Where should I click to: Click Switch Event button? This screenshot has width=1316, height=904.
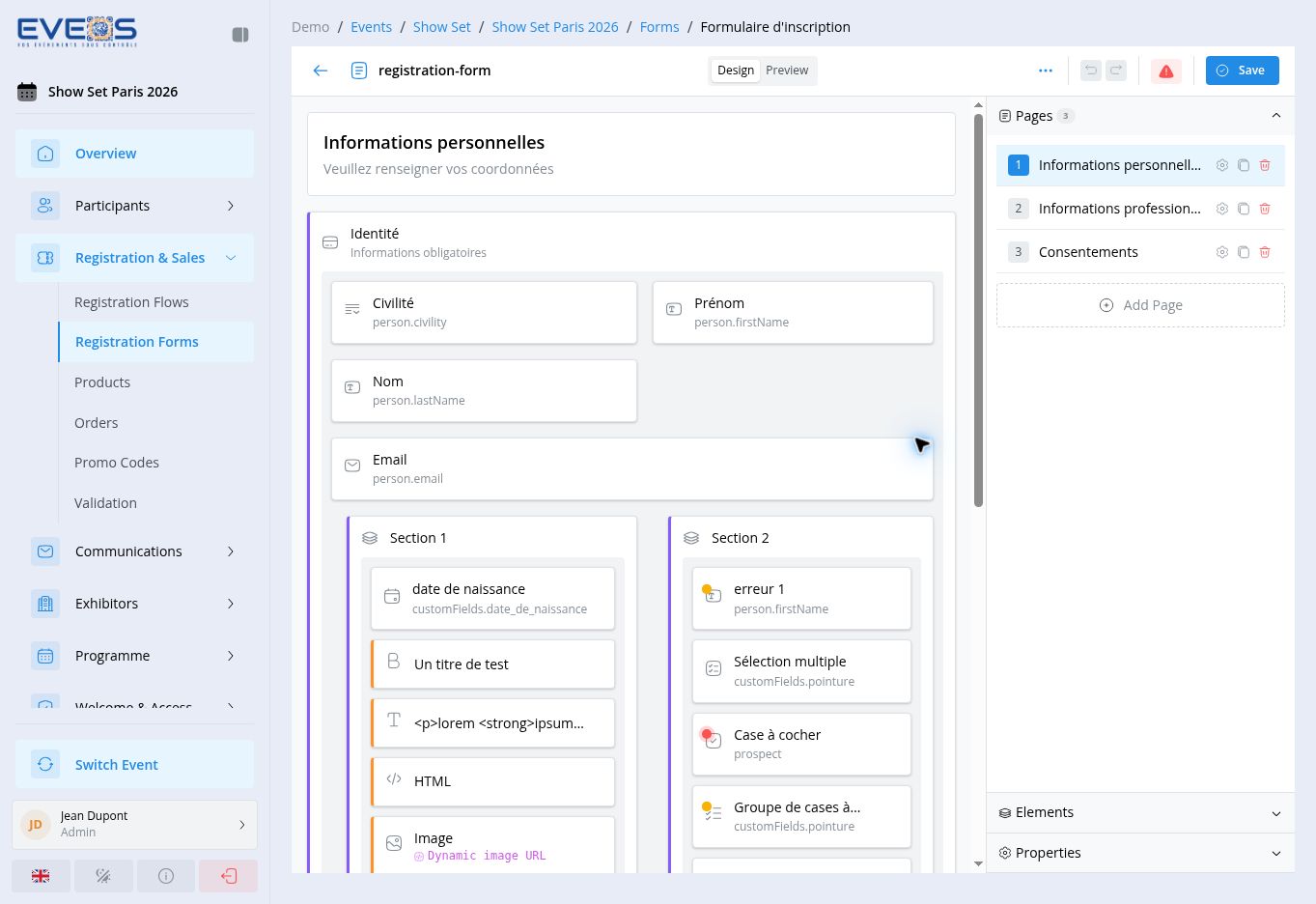point(134,765)
